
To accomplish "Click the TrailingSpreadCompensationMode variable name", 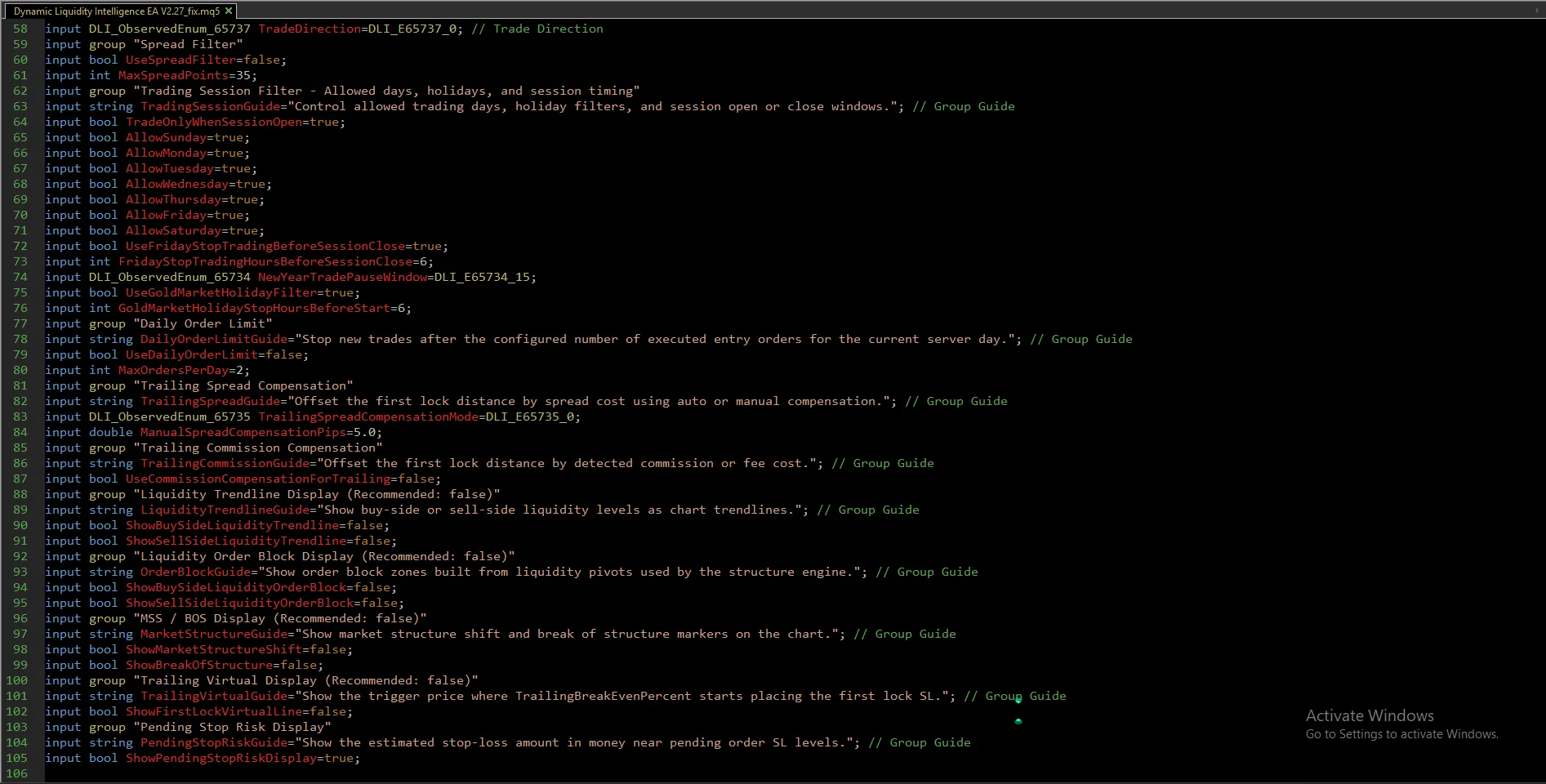I will pos(368,416).
